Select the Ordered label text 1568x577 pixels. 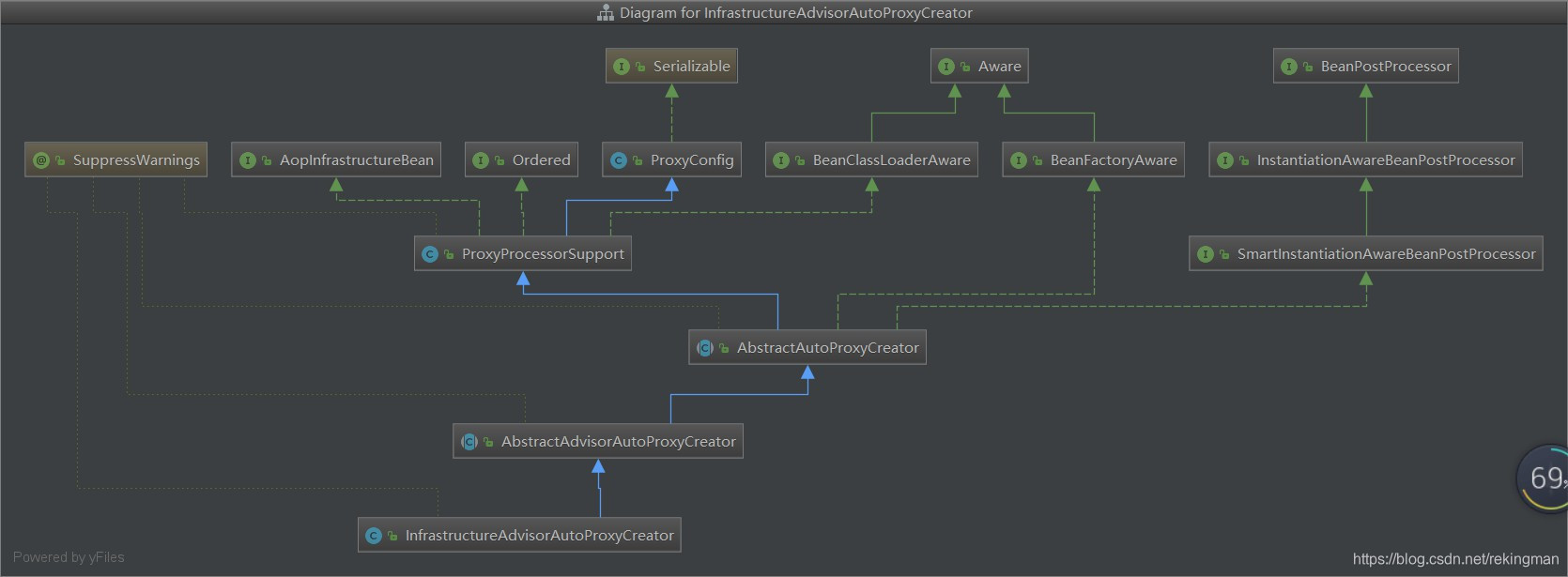click(x=542, y=160)
